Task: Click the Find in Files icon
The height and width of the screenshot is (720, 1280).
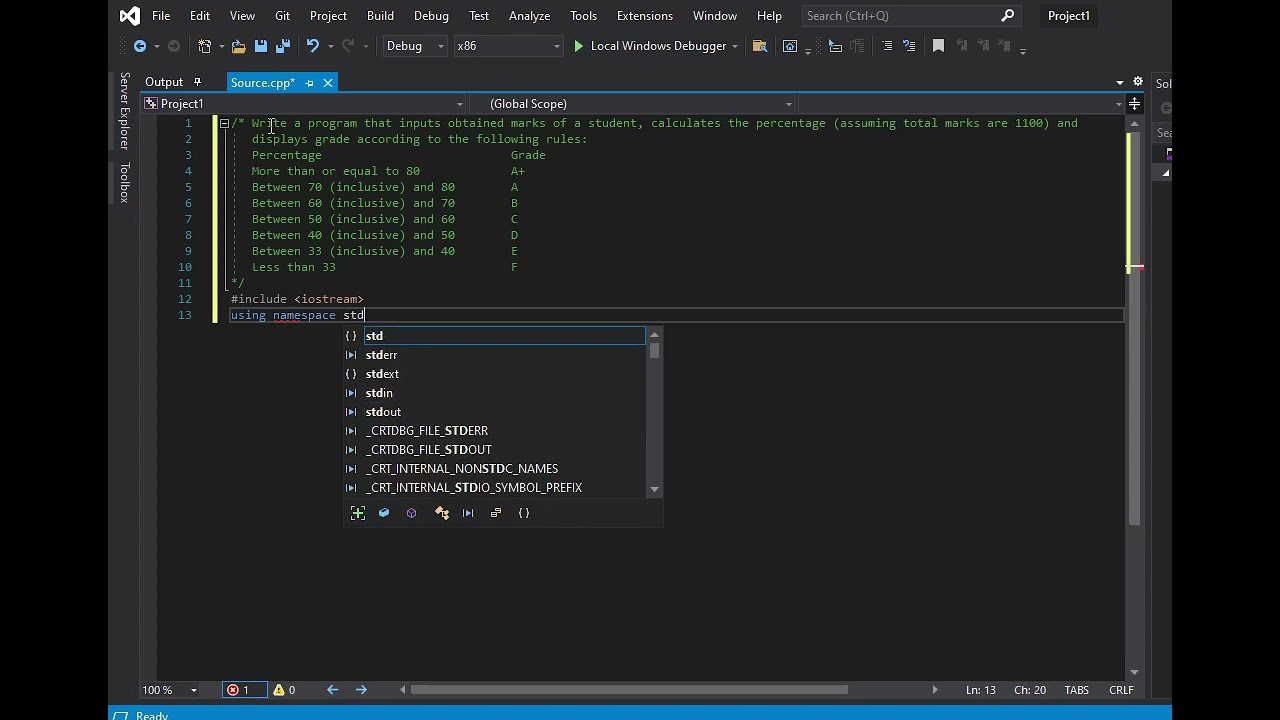Action: (760, 46)
